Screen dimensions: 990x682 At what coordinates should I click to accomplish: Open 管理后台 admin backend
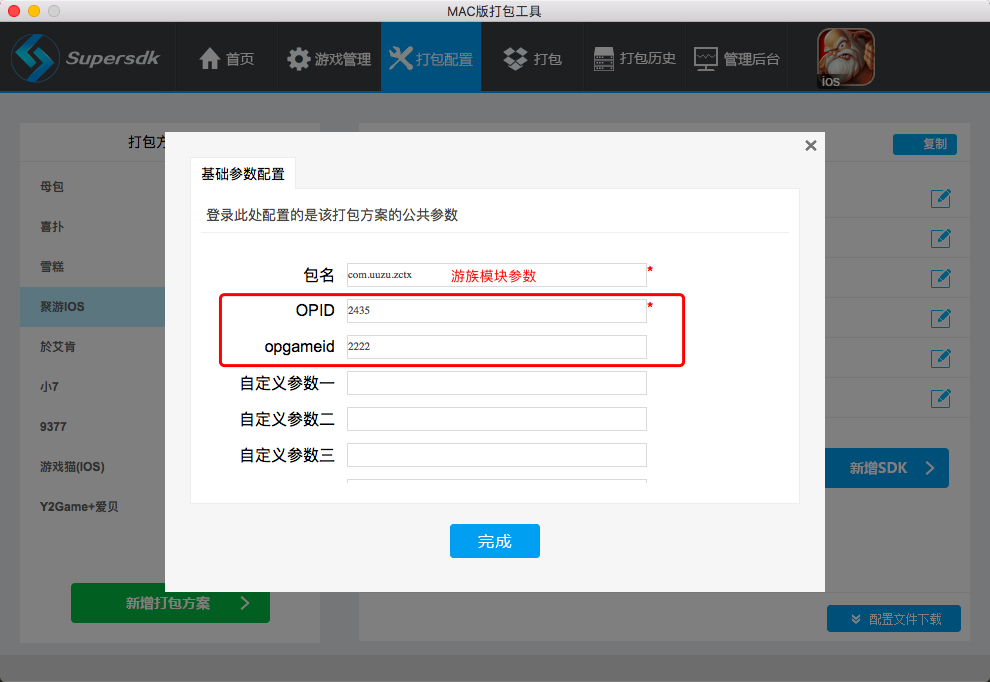736,59
